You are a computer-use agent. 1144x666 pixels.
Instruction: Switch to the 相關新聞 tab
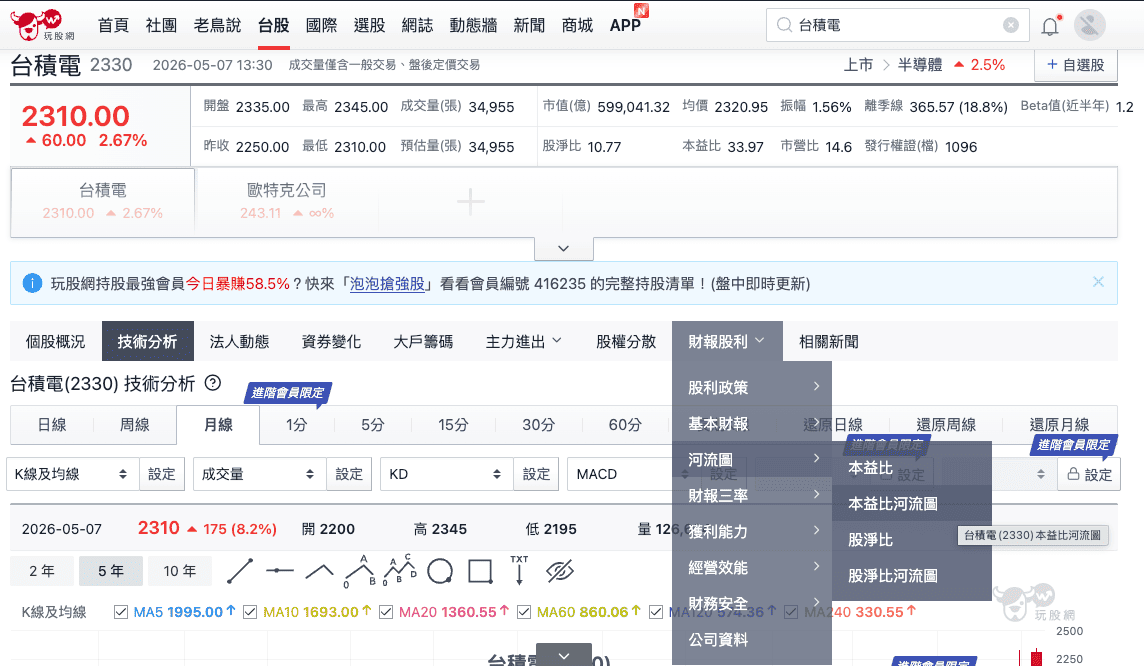829,341
